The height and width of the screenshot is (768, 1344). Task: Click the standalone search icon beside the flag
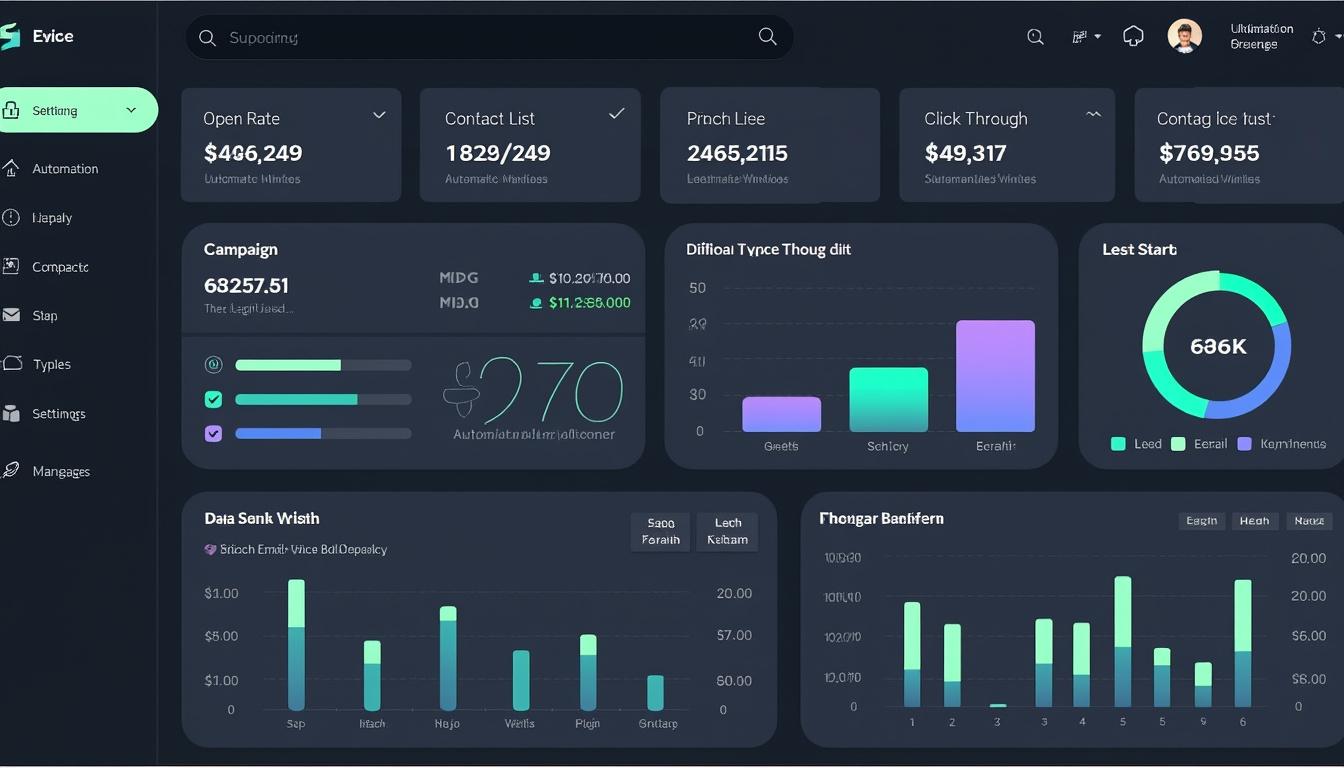pos(1036,37)
